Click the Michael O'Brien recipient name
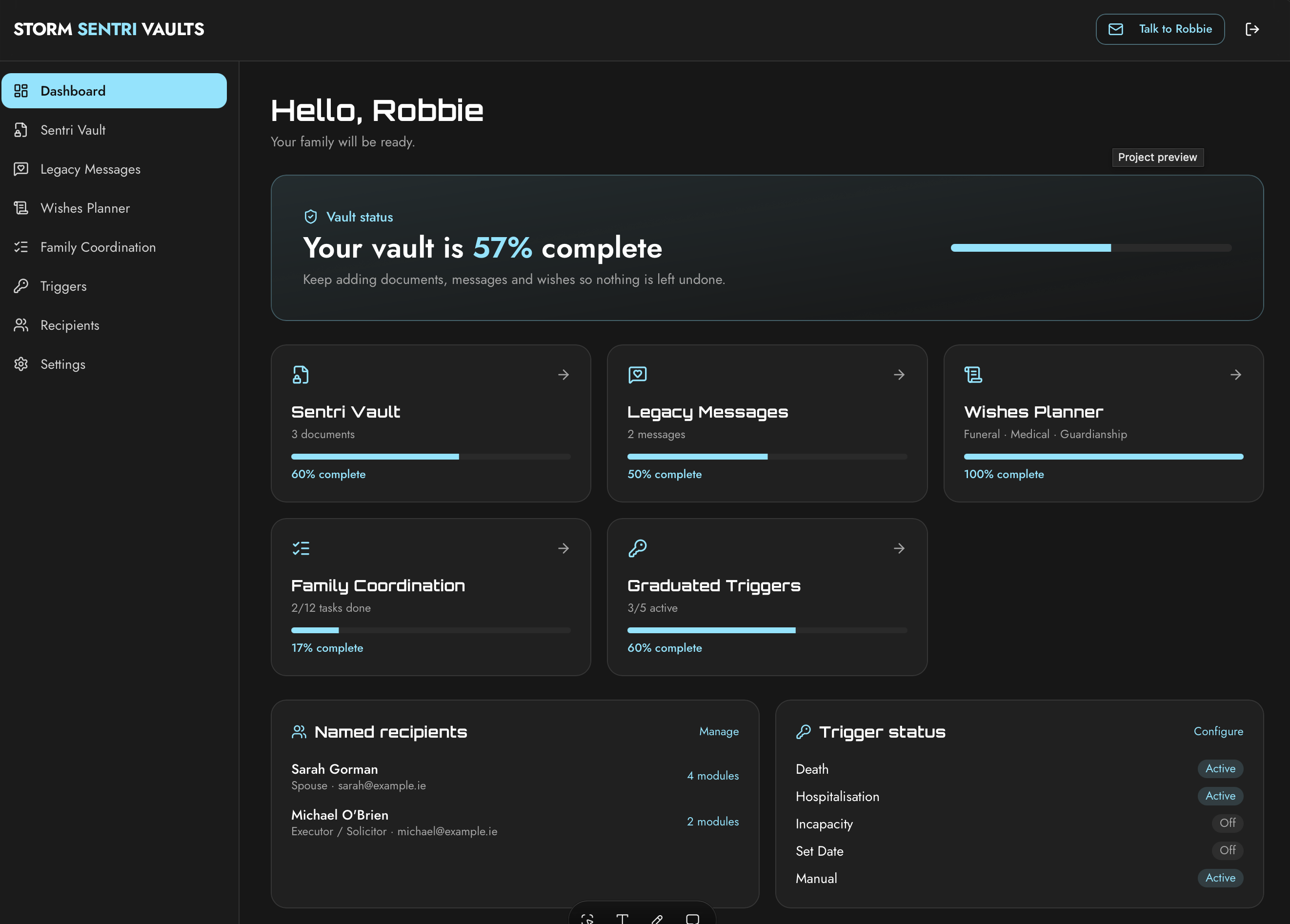 pos(340,815)
